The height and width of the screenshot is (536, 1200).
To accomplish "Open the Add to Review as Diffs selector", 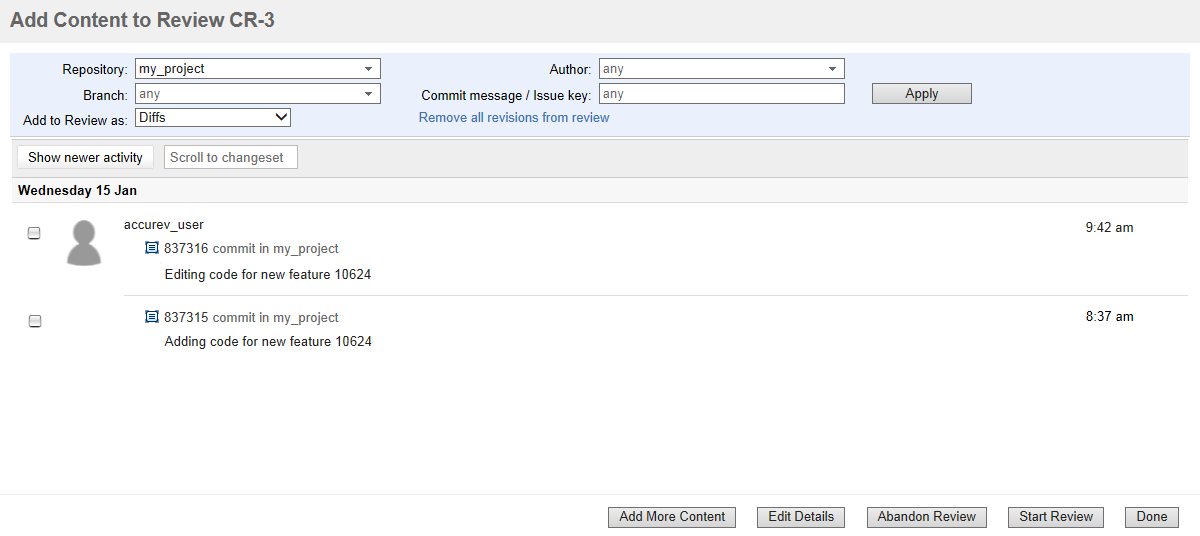I will click(213, 118).
